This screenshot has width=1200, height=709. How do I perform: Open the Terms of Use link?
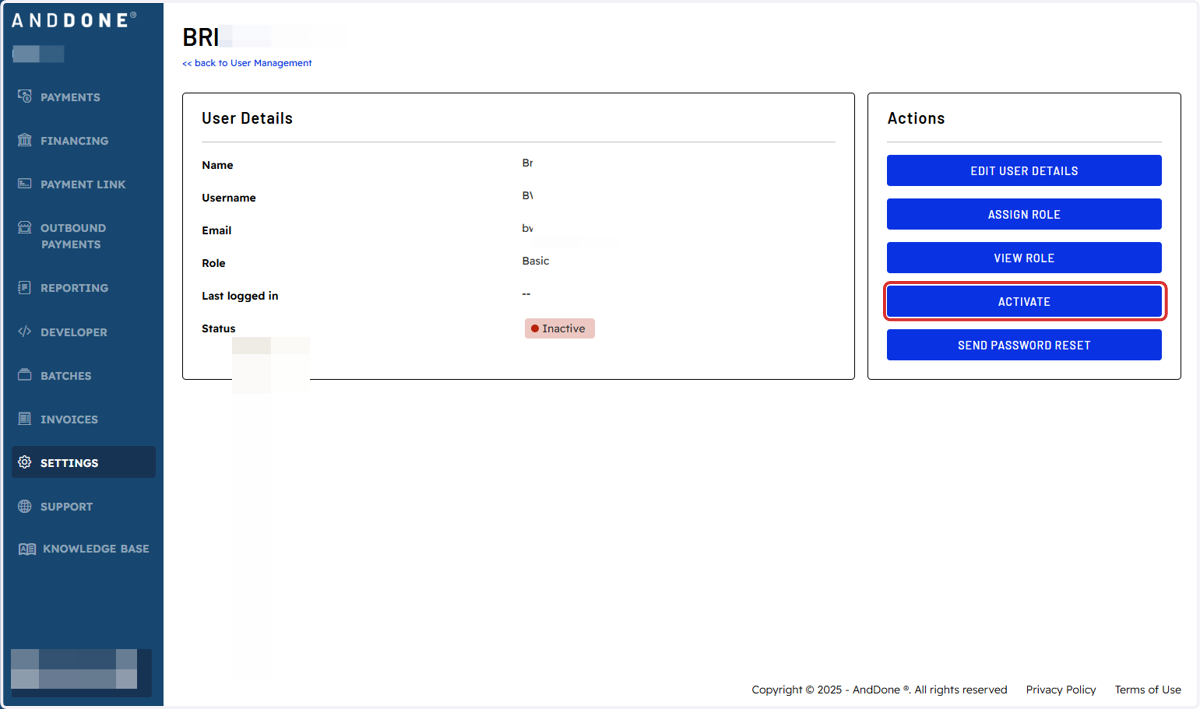1148,690
